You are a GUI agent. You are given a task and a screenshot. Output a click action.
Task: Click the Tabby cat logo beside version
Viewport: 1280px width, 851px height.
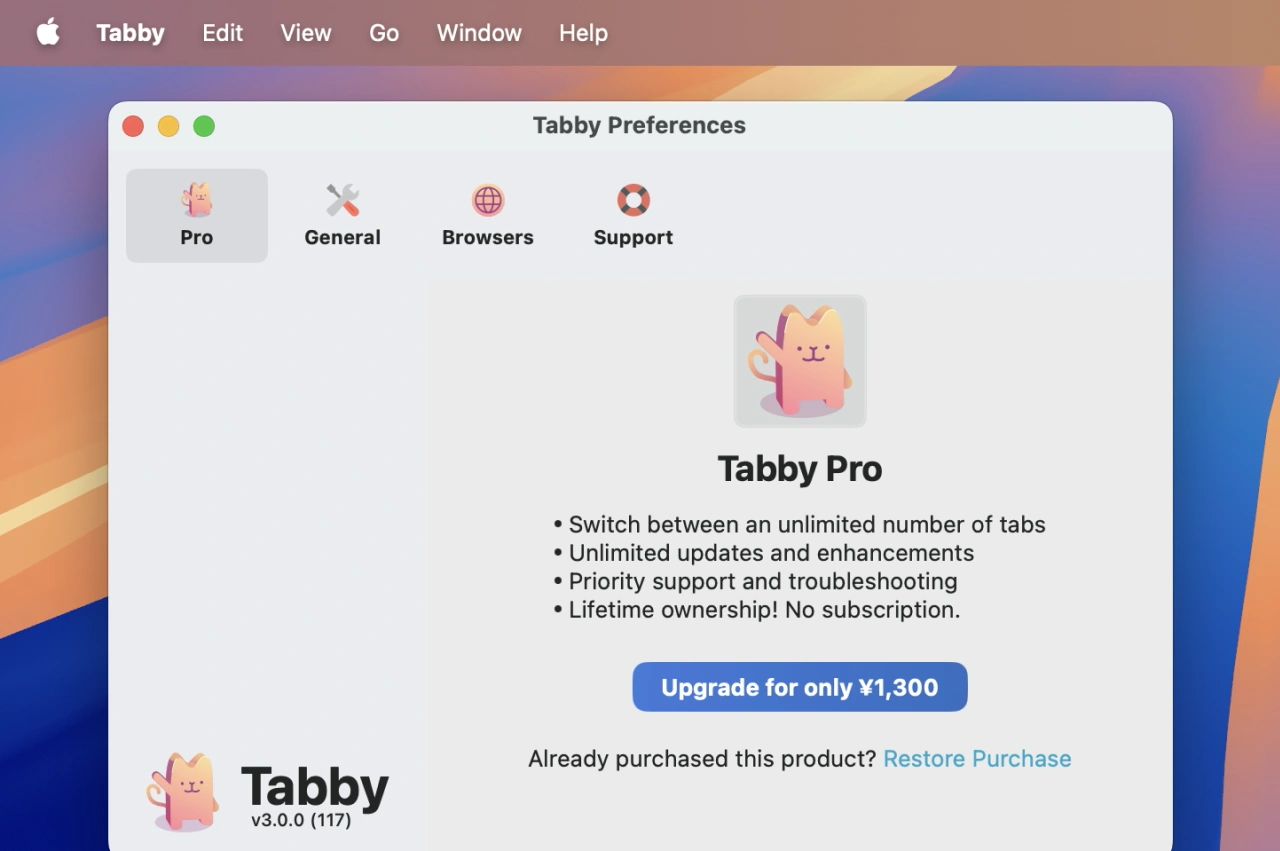tap(183, 791)
